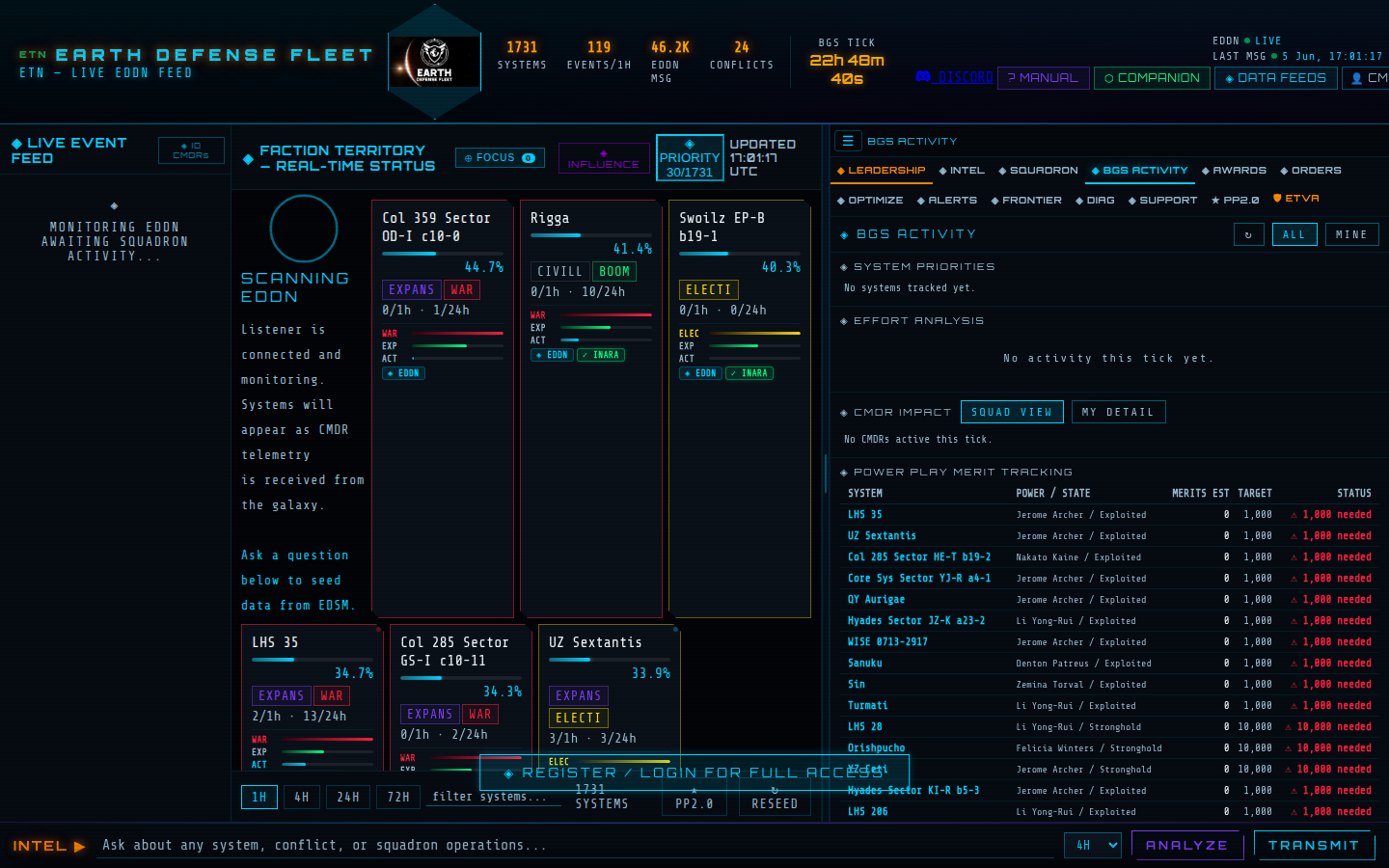Open the 4H timeframe dropdown near Analyze
Image resolution: width=1389 pixels, height=868 pixels.
(x=1094, y=845)
